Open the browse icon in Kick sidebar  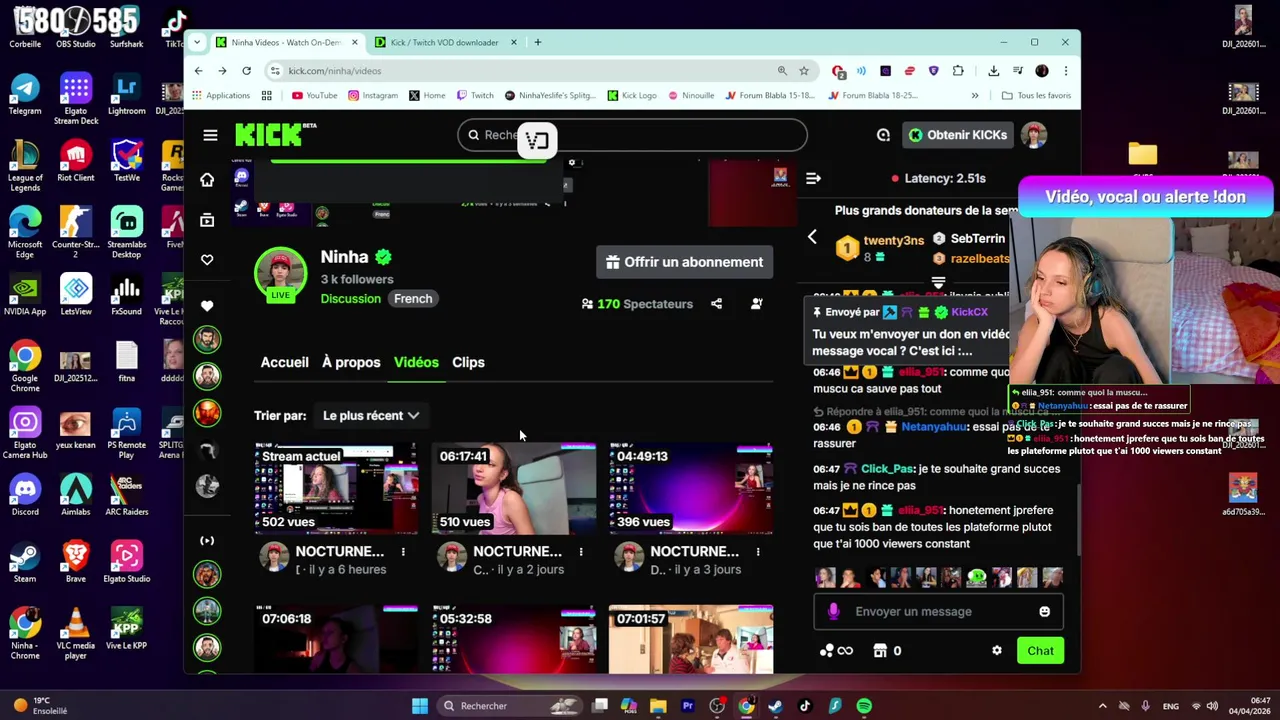tap(207, 220)
